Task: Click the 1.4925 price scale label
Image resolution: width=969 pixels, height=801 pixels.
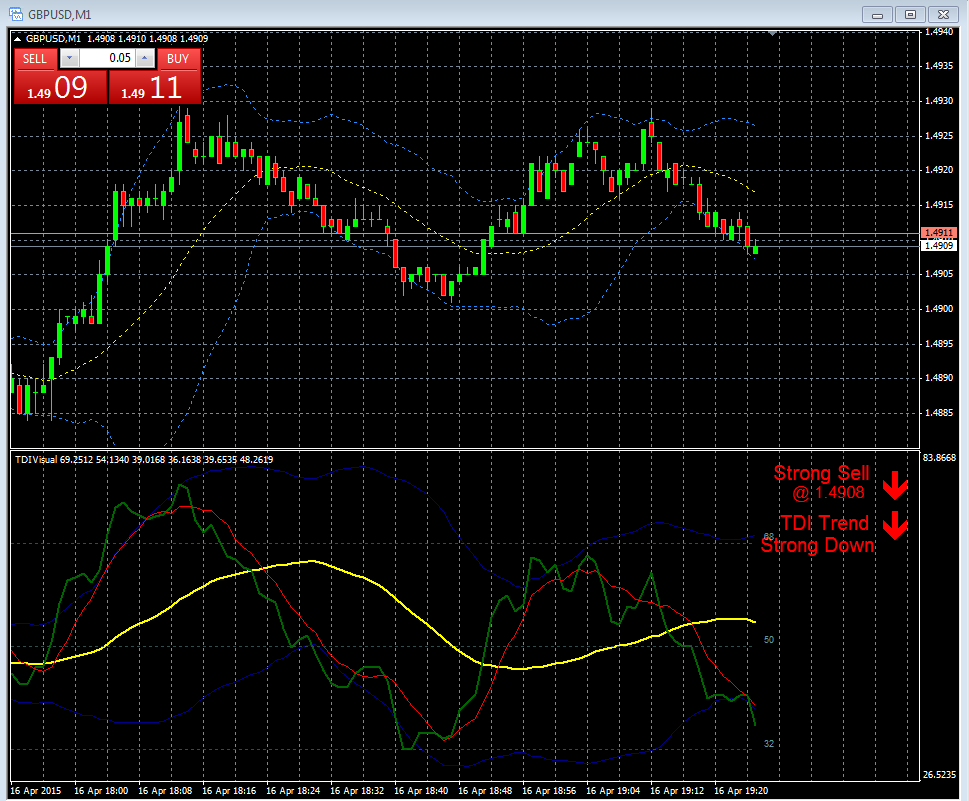Action: pos(939,136)
